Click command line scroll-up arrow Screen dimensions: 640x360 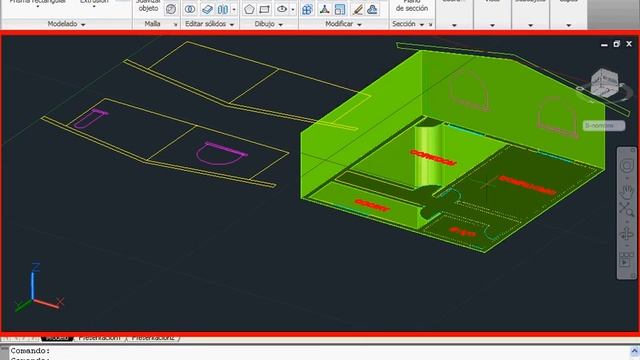tap(634, 351)
